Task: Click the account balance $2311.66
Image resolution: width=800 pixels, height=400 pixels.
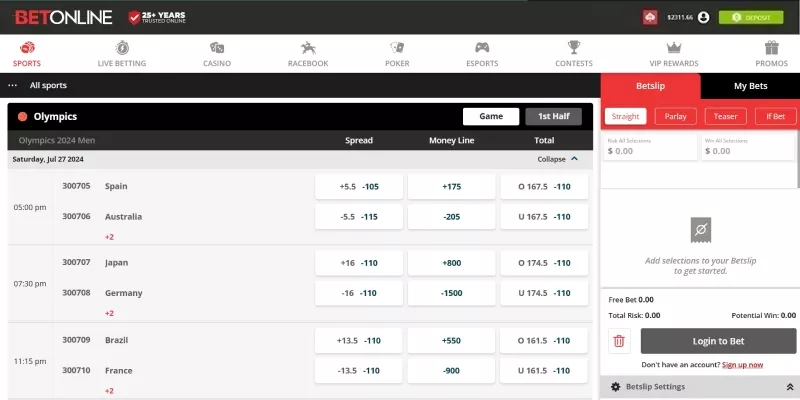Action: tap(680, 17)
